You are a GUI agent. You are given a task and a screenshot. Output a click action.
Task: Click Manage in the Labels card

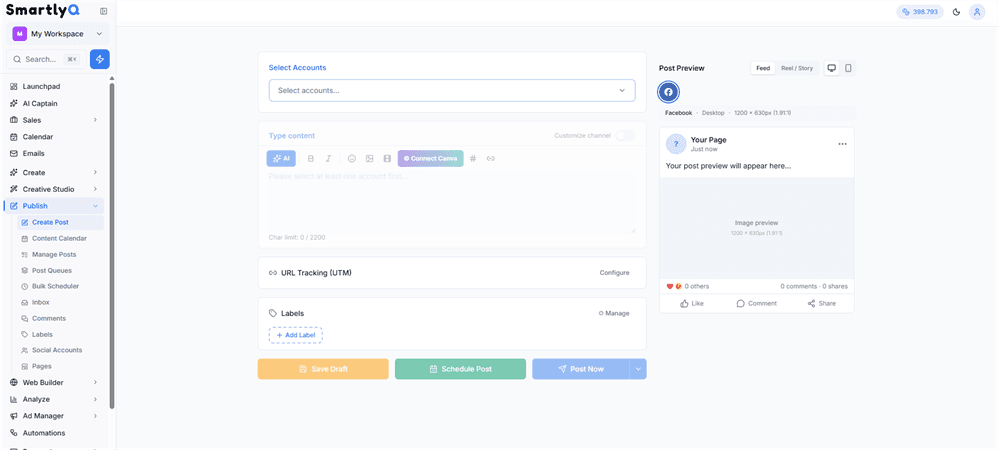tap(614, 313)
